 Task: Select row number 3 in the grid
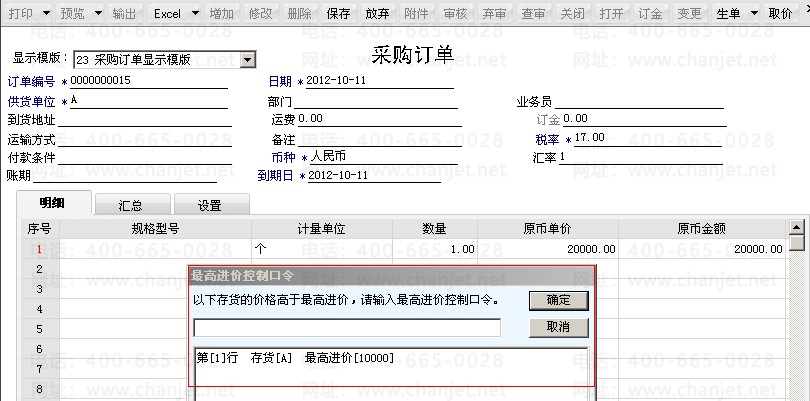click(40, 289)
